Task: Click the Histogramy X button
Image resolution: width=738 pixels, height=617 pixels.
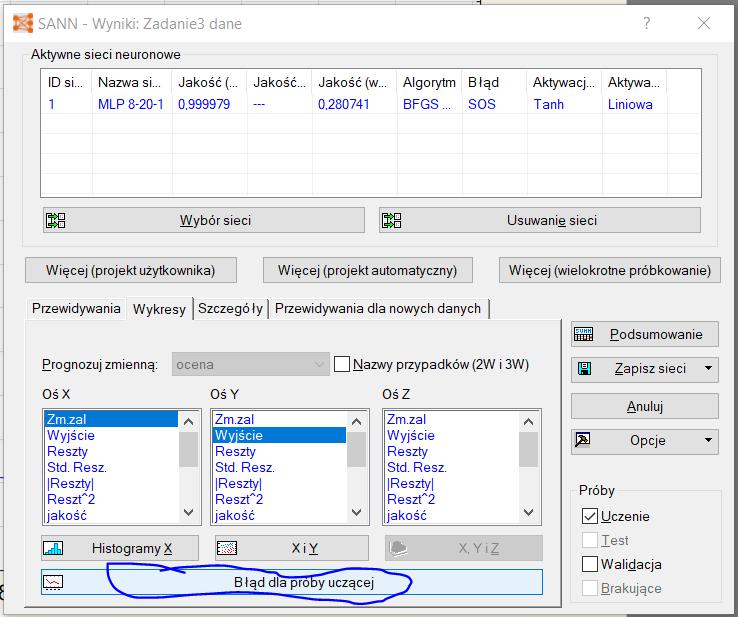Action: click(120, 548)
